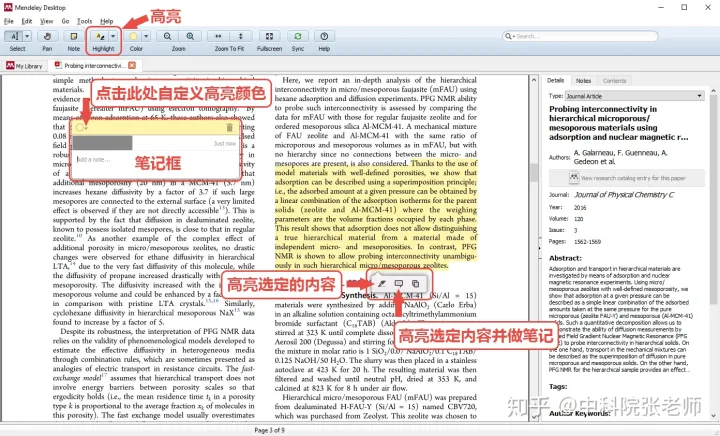
Task: Open the Help toolbar icon
Action: [x=324, y=36]
